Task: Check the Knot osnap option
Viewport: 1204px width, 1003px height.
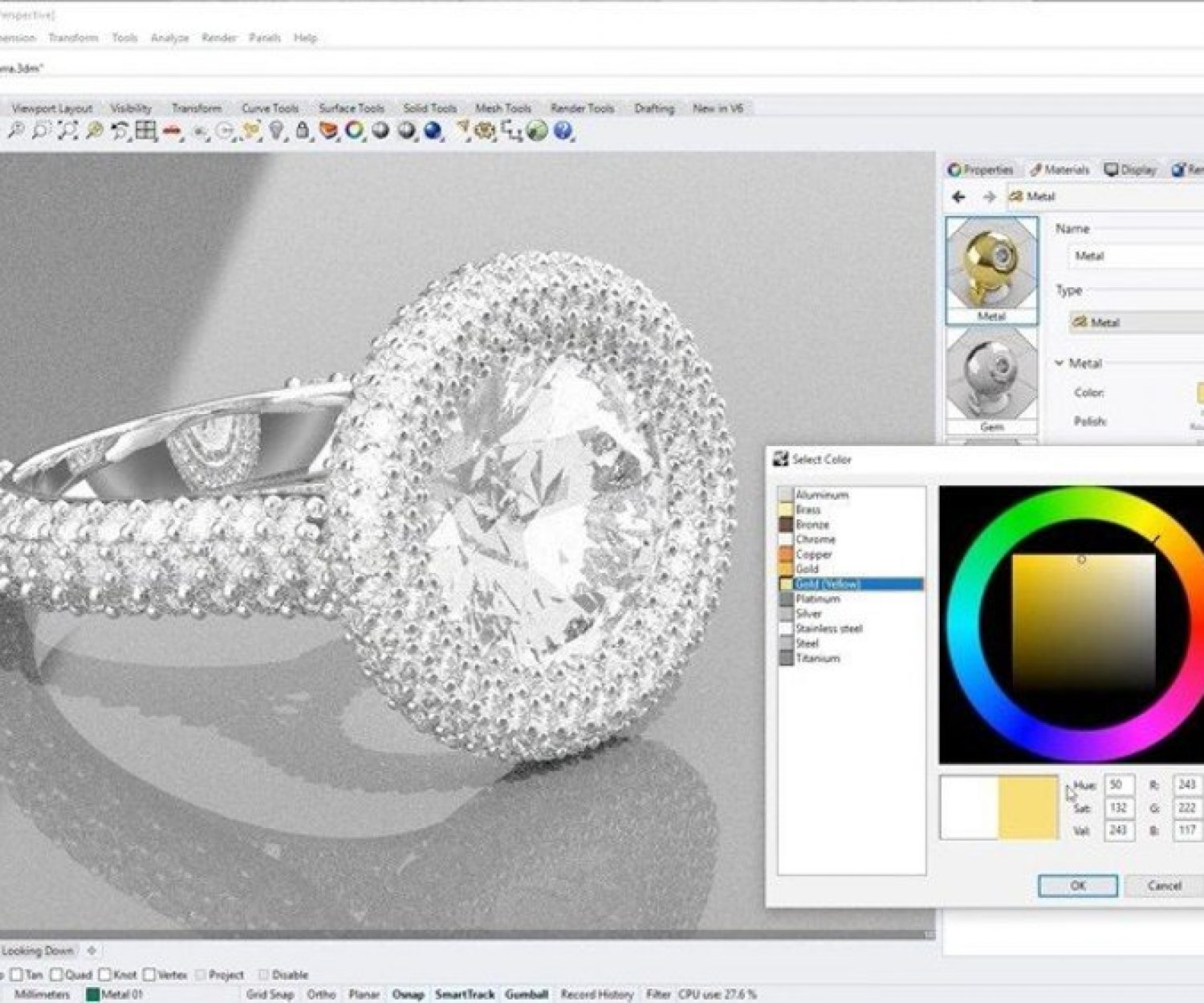Action: click(x=104, y=975)
